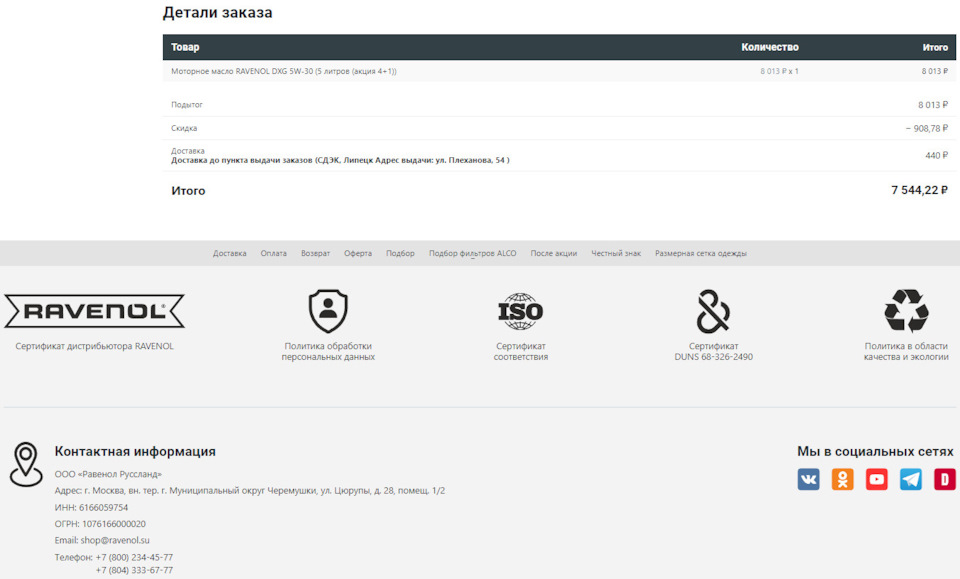Click the Детали заказа heading
Screen dimensions: 960x579
217,12
